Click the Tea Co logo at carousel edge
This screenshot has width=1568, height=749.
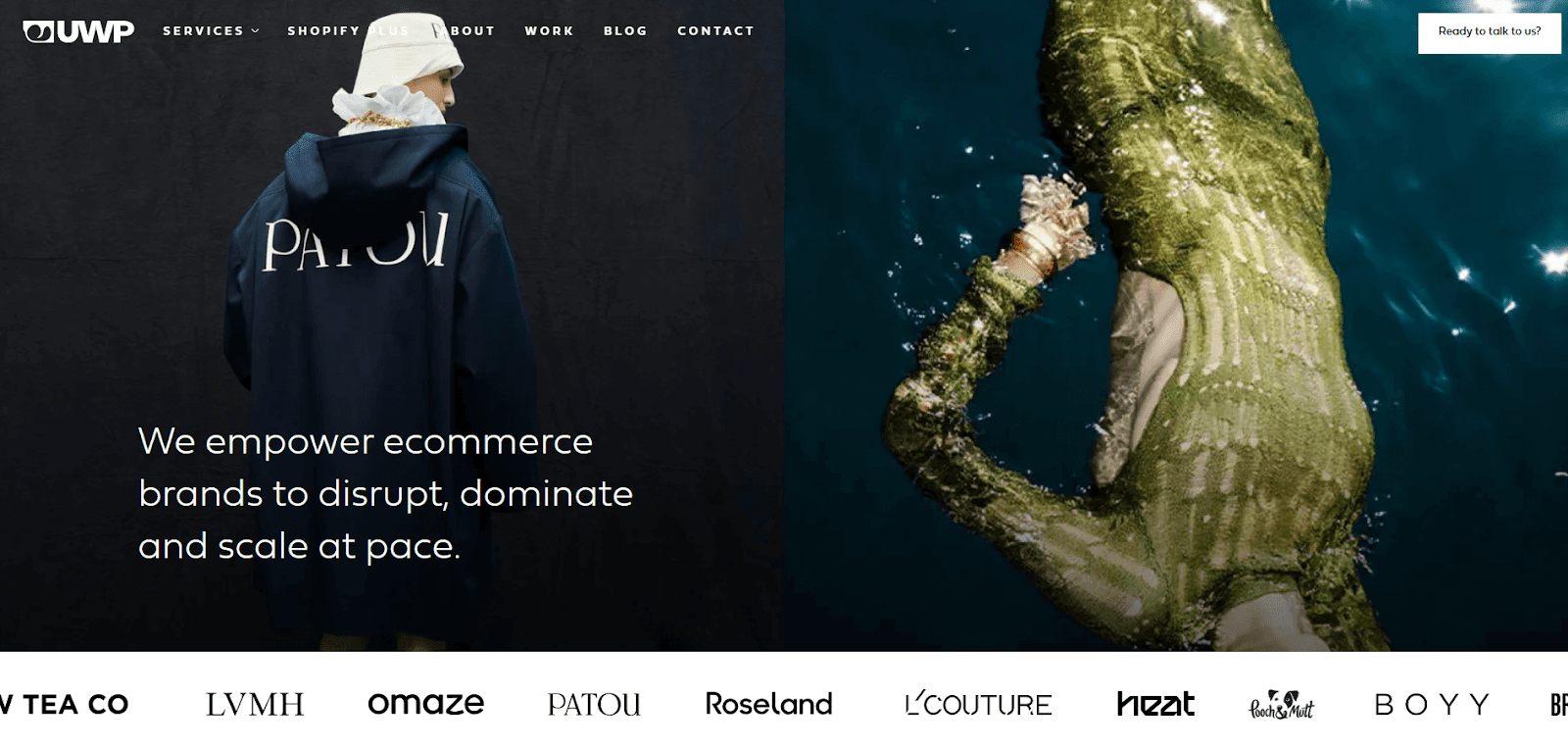point(64,704)
